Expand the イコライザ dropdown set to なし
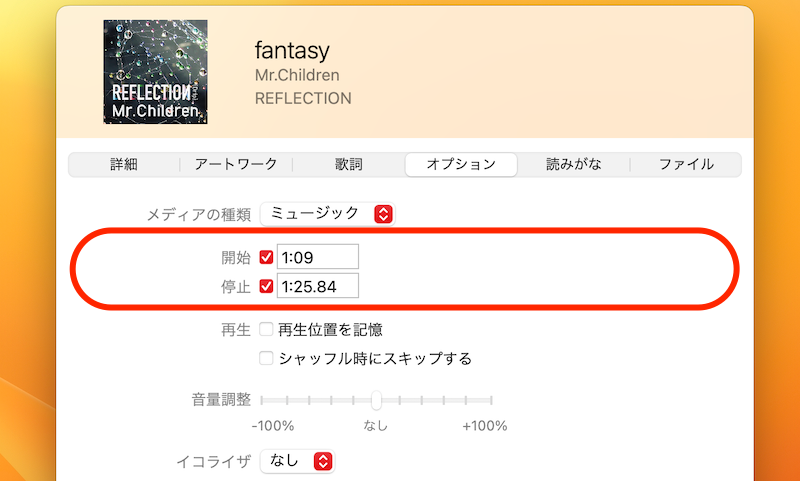Viewport: 800px width, 481px height. click(297, 461)
